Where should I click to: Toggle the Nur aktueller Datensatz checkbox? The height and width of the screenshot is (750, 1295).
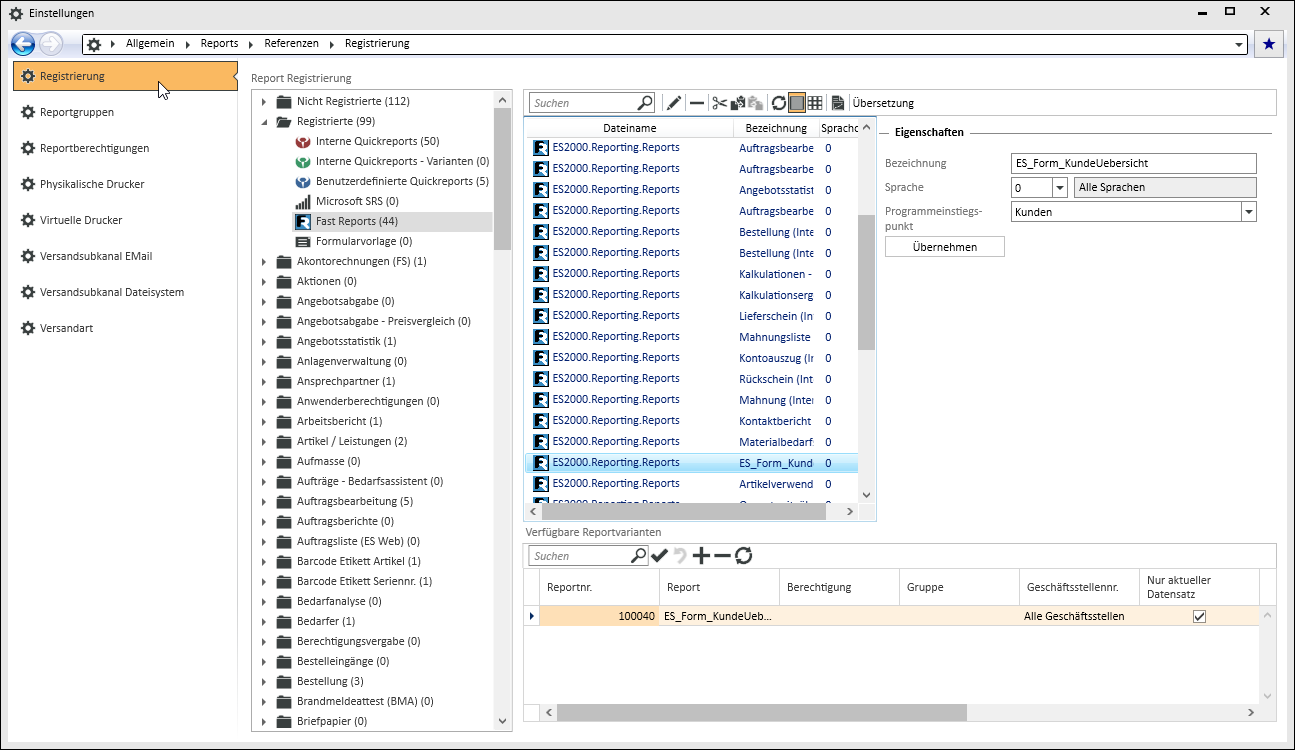(1199, 616)
